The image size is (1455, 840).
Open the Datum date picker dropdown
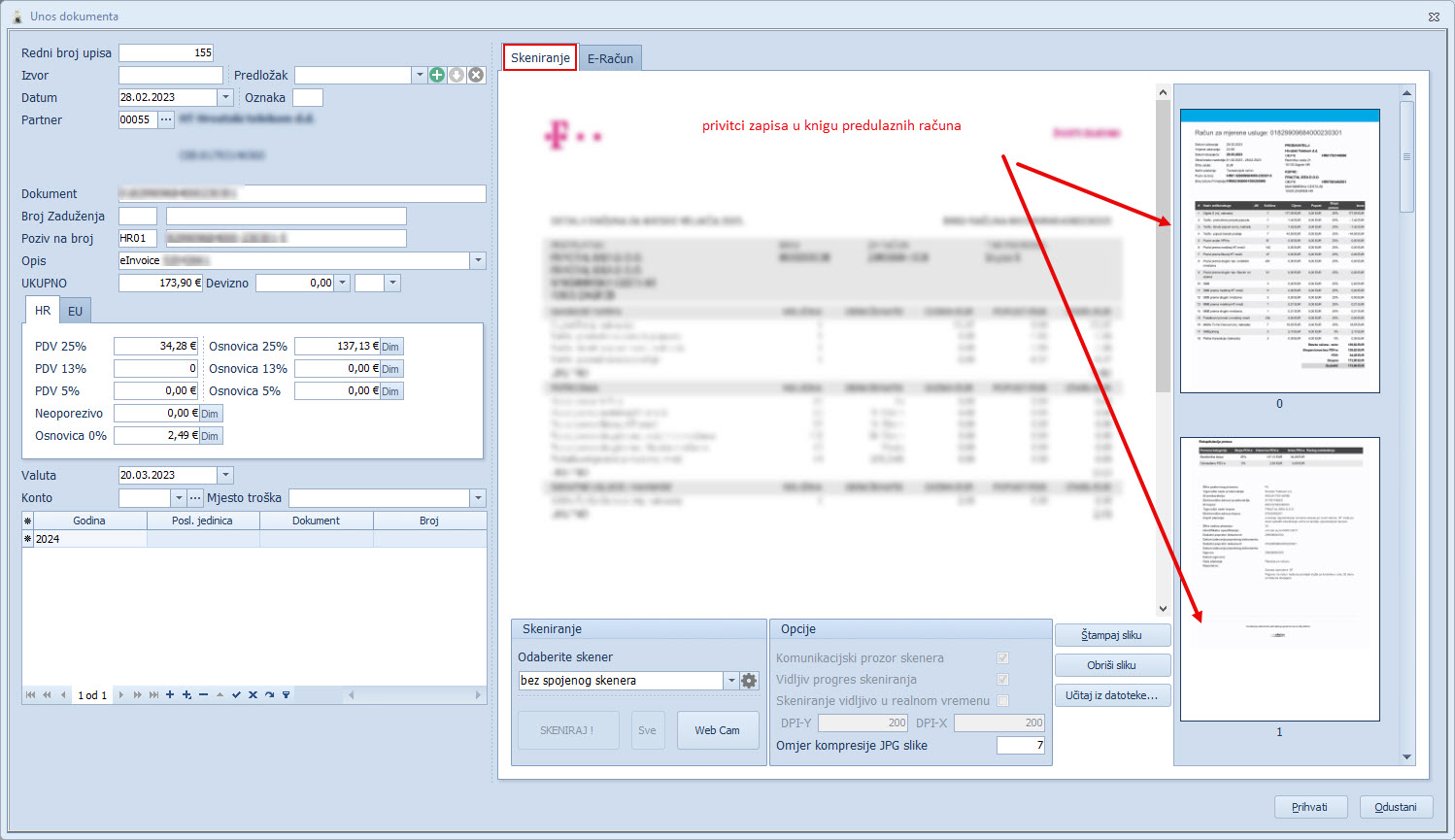(x=225, y=97)
